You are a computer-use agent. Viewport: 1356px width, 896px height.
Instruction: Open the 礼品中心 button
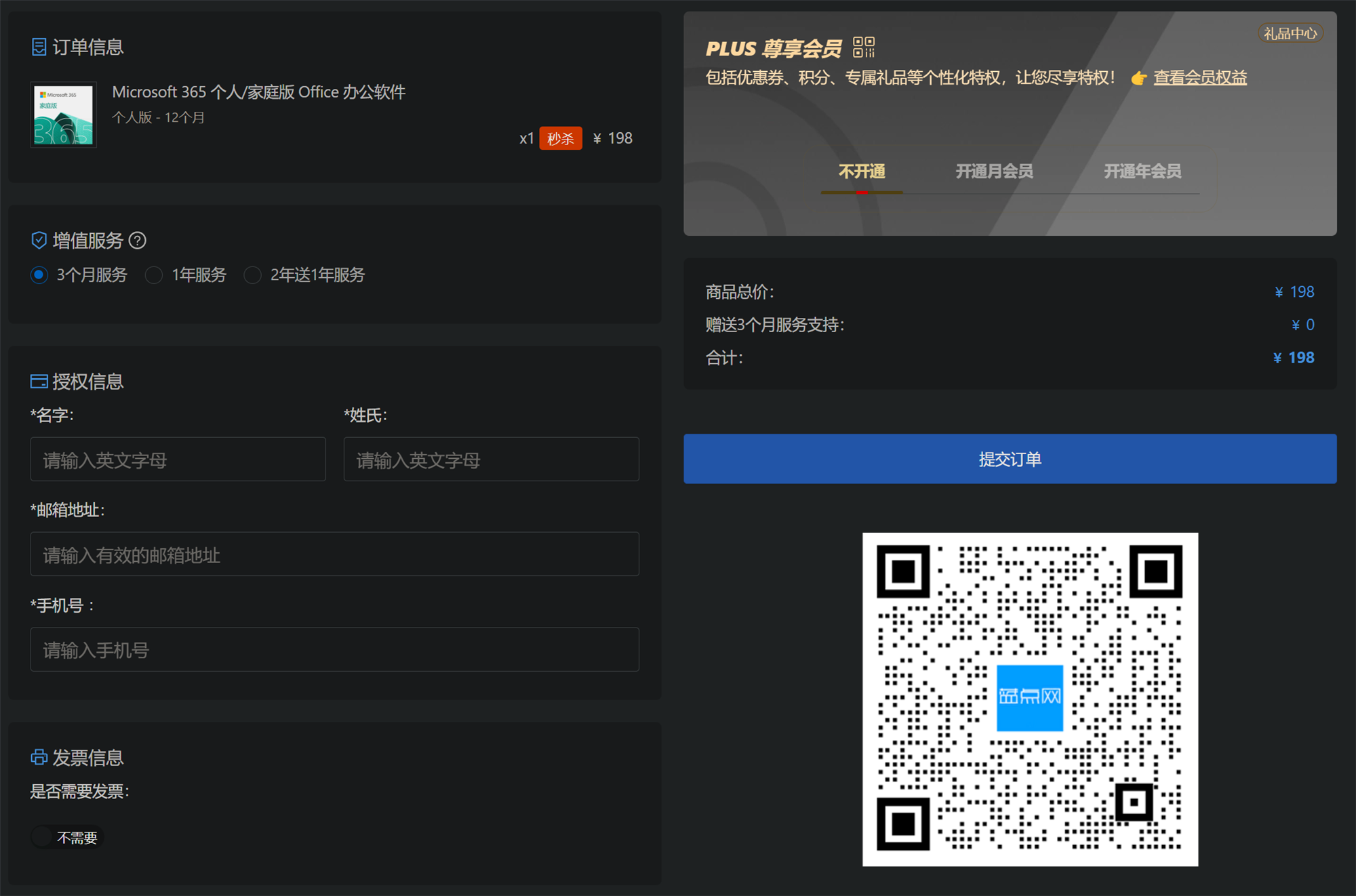(1290, 33)
